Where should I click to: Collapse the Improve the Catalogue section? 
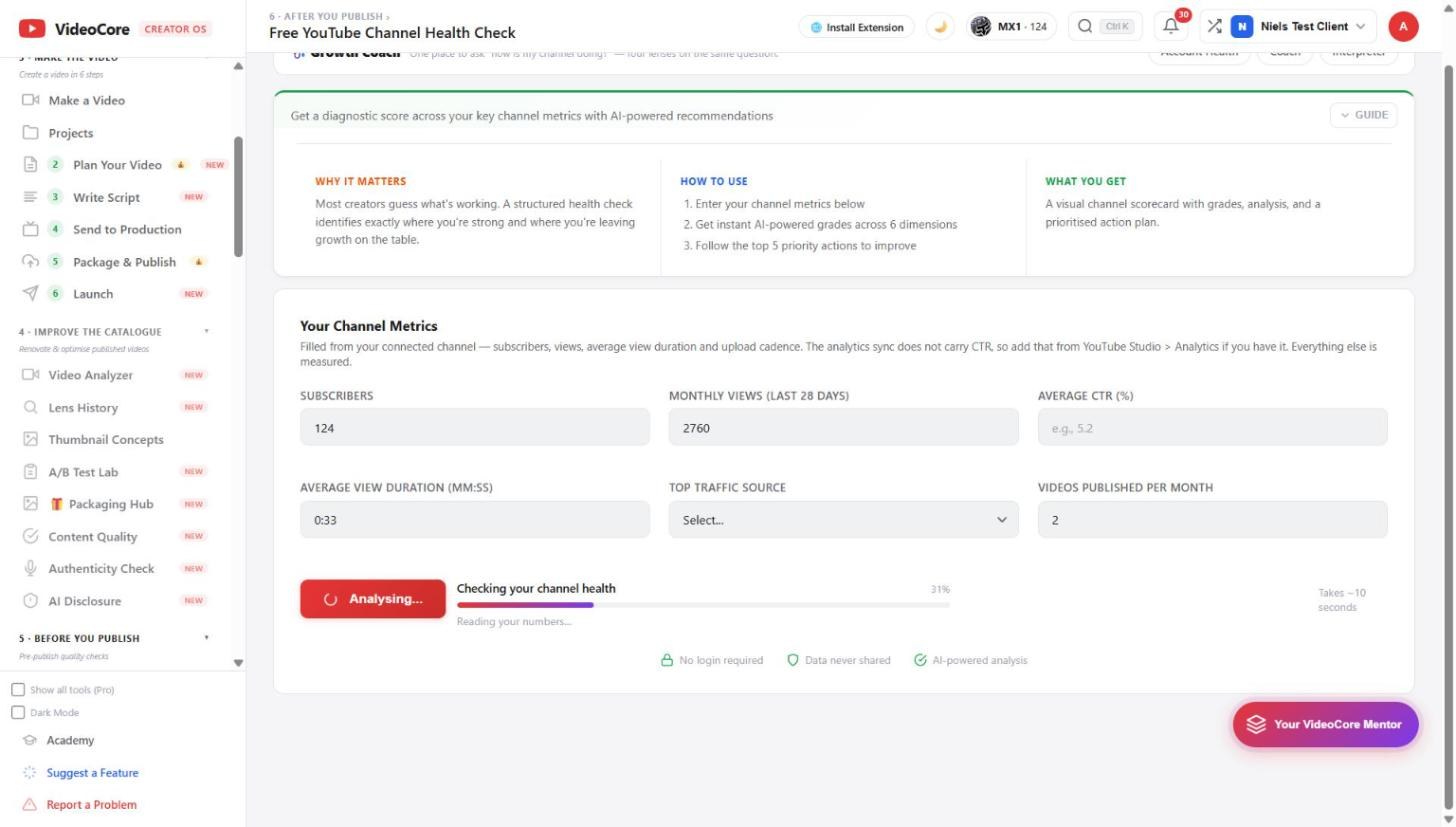pyautogui.click(x=207, y=332)
